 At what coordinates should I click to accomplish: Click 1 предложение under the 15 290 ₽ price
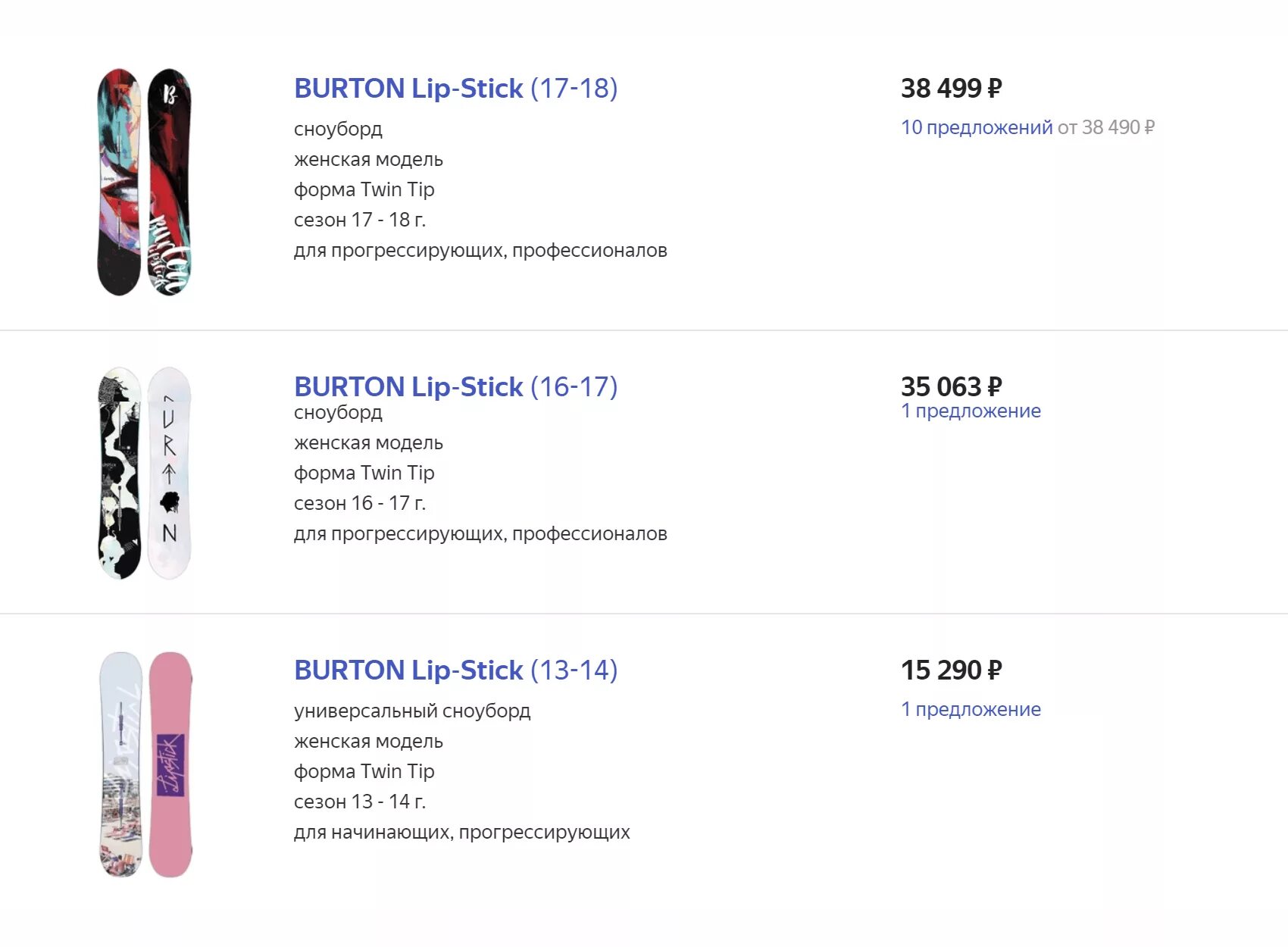pyautogui.click(x=971, y=709)
